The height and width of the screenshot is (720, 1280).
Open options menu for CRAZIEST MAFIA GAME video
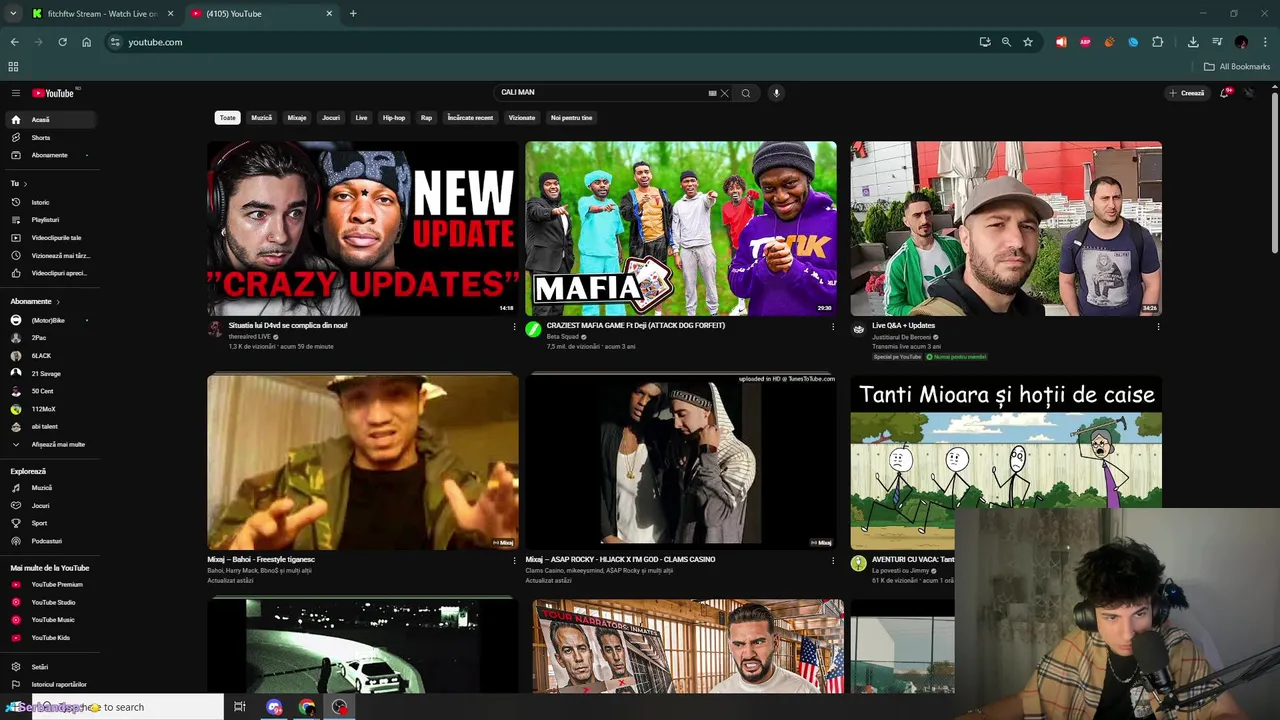(833, 327)
